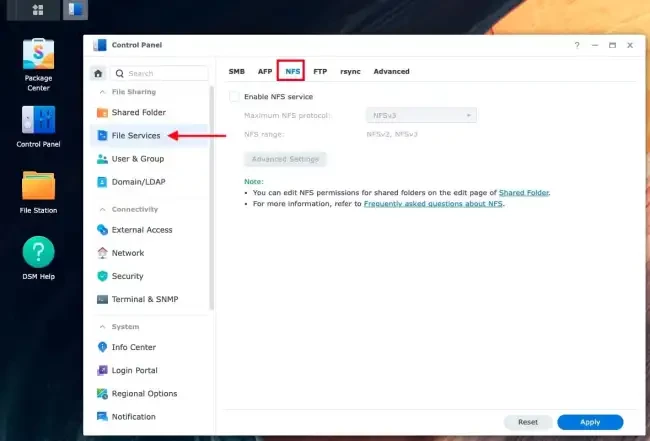Open Shared Folder in the sidebar
The image size is (650, 441).
(149, 112)
